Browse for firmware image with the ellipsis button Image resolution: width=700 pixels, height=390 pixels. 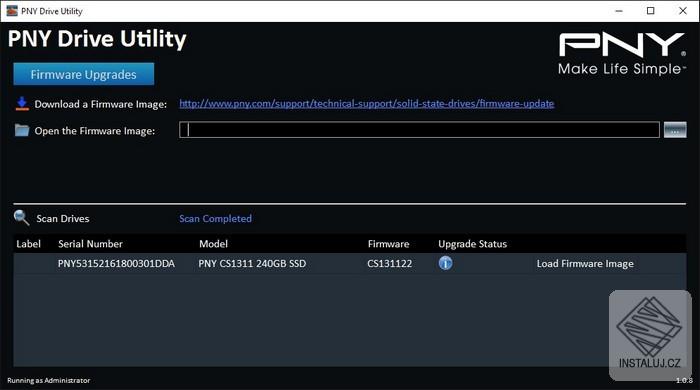[x=675, y=130]
